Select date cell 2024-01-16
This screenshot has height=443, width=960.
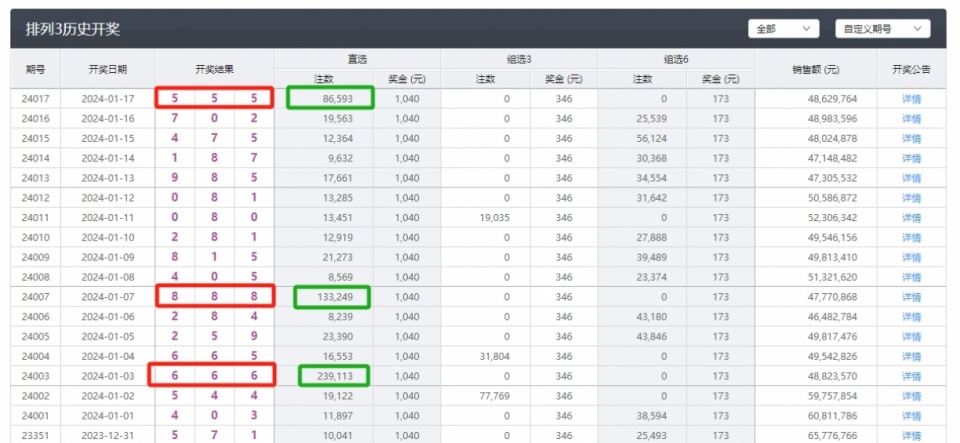pyautogui.click(x=108, y=119)
